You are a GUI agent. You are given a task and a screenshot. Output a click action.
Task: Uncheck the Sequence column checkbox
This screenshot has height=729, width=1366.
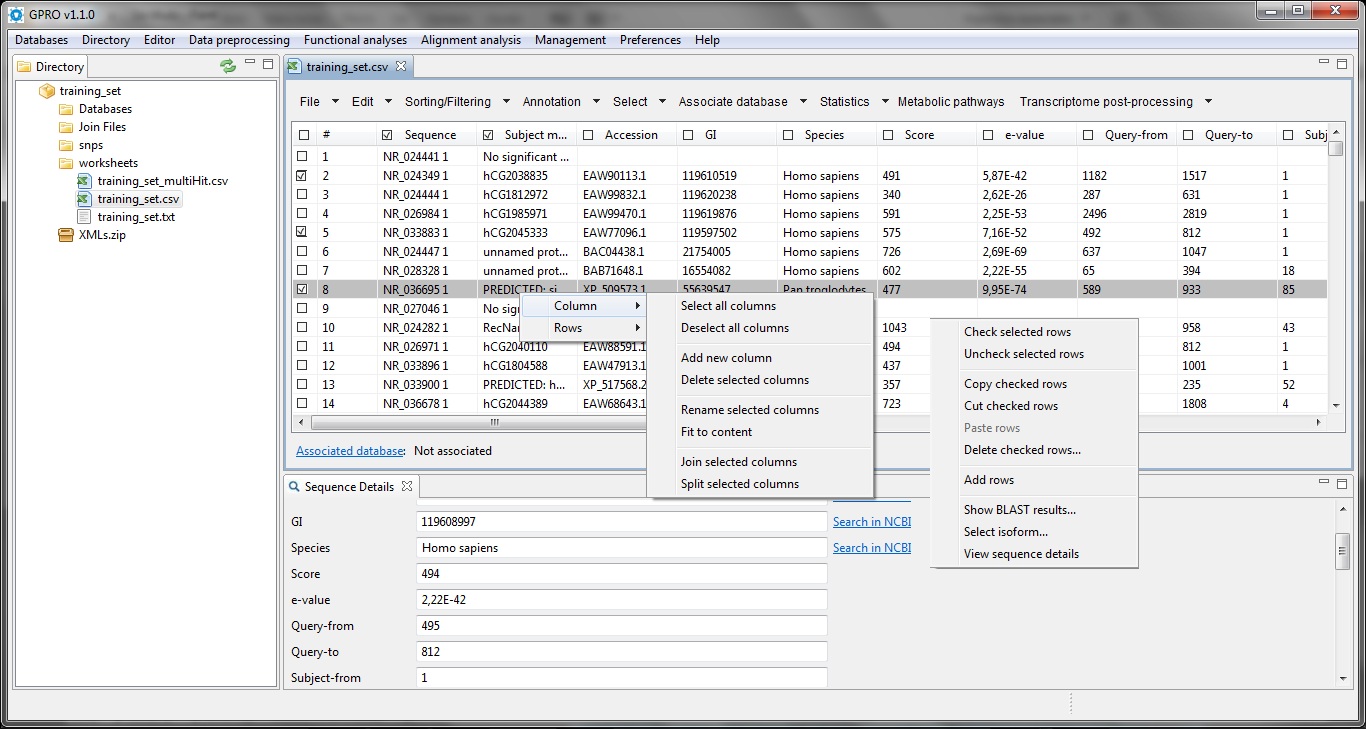[x=387, y=135]
